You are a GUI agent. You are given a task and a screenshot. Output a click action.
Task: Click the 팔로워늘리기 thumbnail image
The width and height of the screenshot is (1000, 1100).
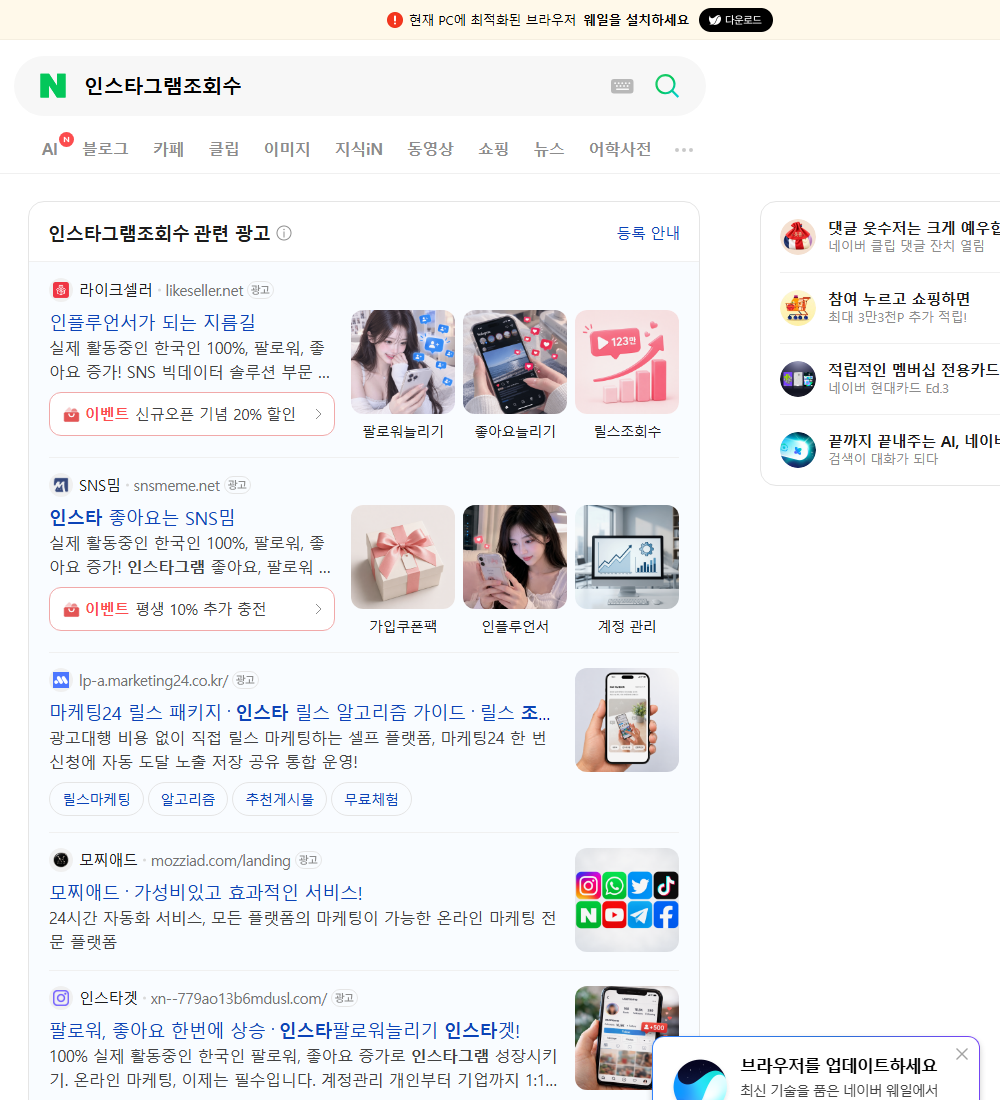coord(403,362)
